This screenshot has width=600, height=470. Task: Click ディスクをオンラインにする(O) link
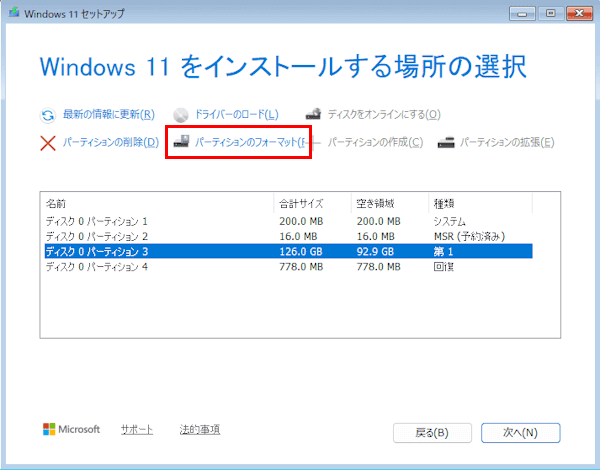pos(384,114)
